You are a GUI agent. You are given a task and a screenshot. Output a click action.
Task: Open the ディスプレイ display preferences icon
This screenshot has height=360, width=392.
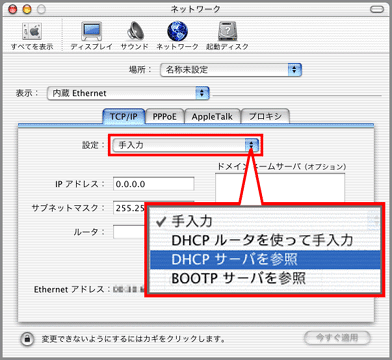click(x=91, y=32)
